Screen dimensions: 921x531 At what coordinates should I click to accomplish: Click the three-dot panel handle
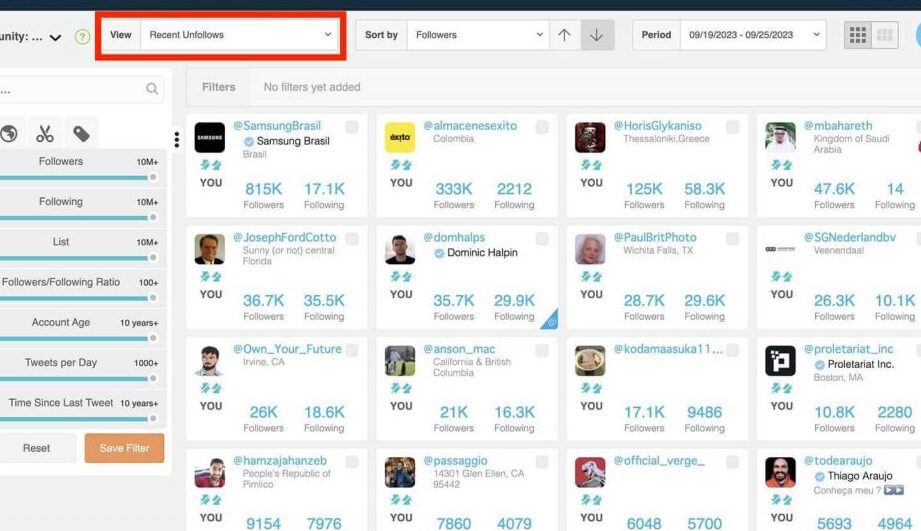point(177,139)
